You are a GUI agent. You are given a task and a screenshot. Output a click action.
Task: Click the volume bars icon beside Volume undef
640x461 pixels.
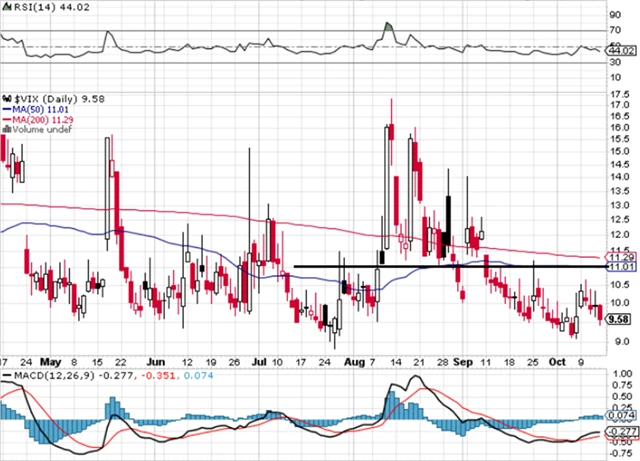(5, 129)
